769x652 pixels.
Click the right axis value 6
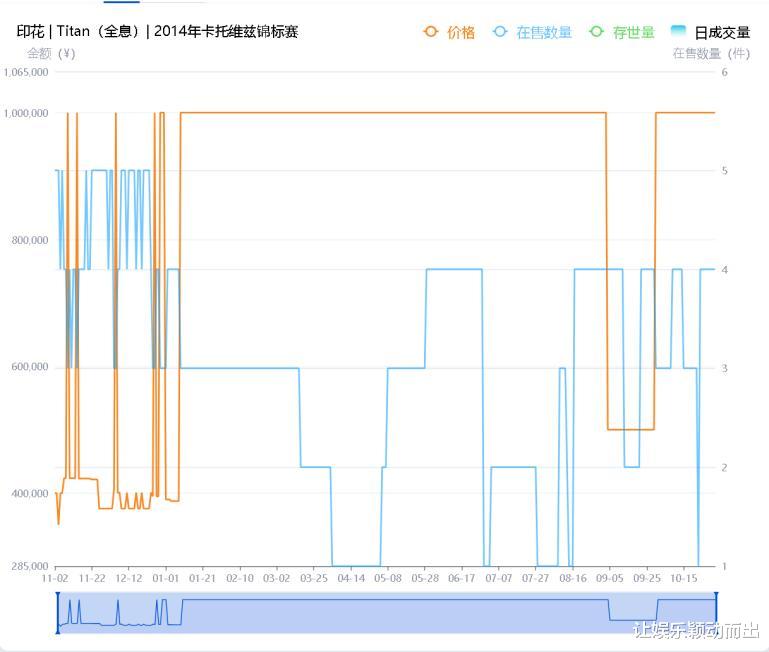724,72
